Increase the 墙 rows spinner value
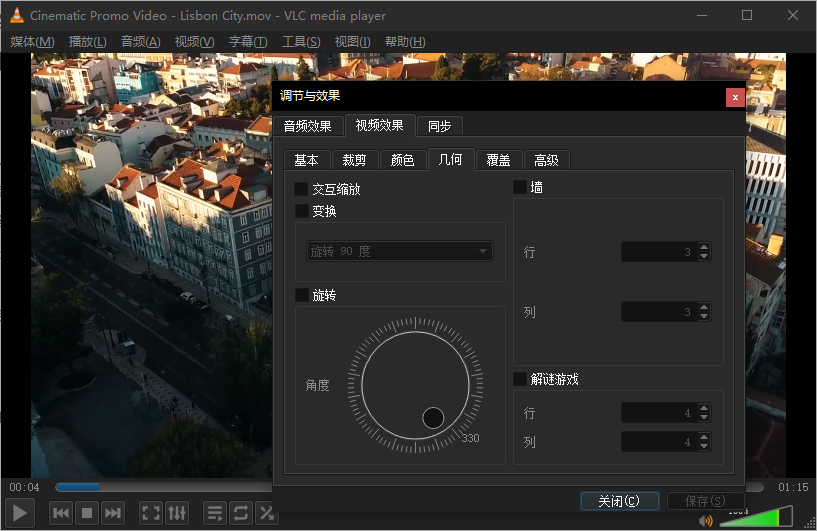 click(704, 247)
